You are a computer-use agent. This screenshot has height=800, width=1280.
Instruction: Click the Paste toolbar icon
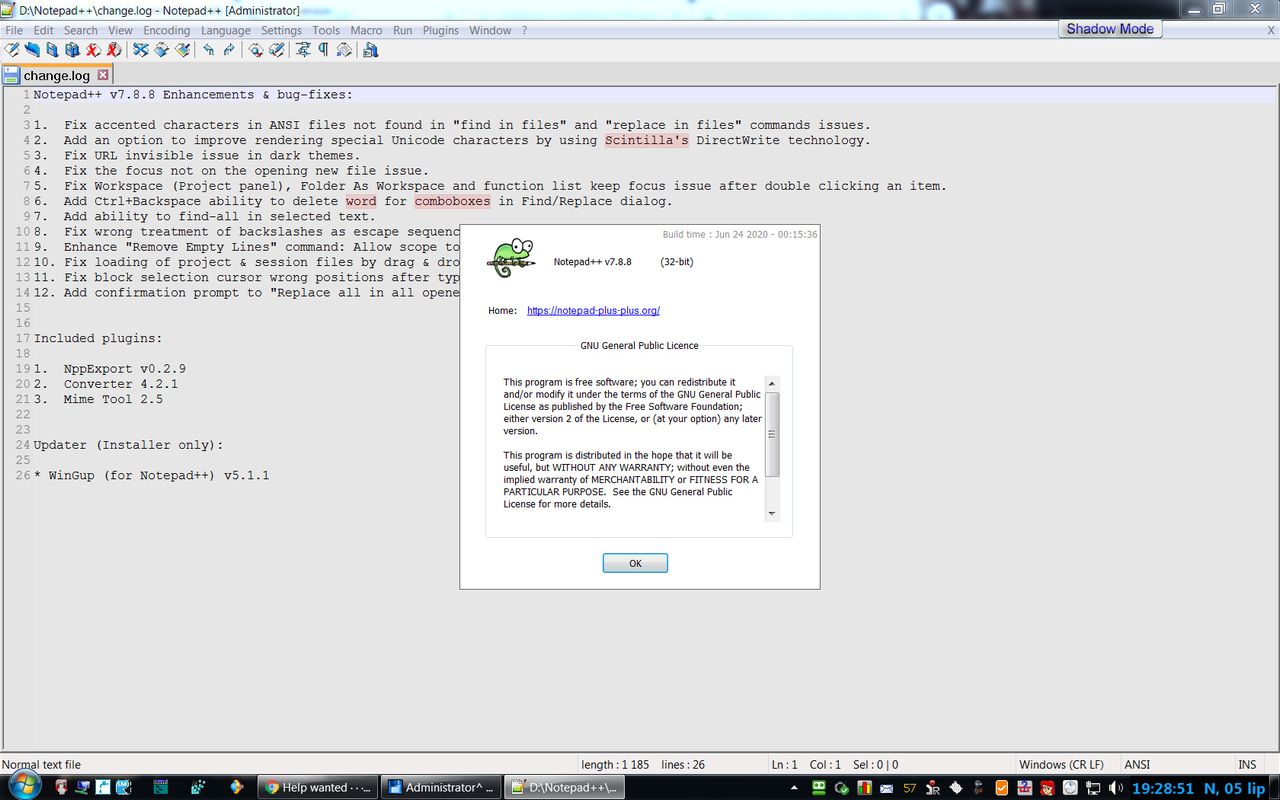[182, 49]
